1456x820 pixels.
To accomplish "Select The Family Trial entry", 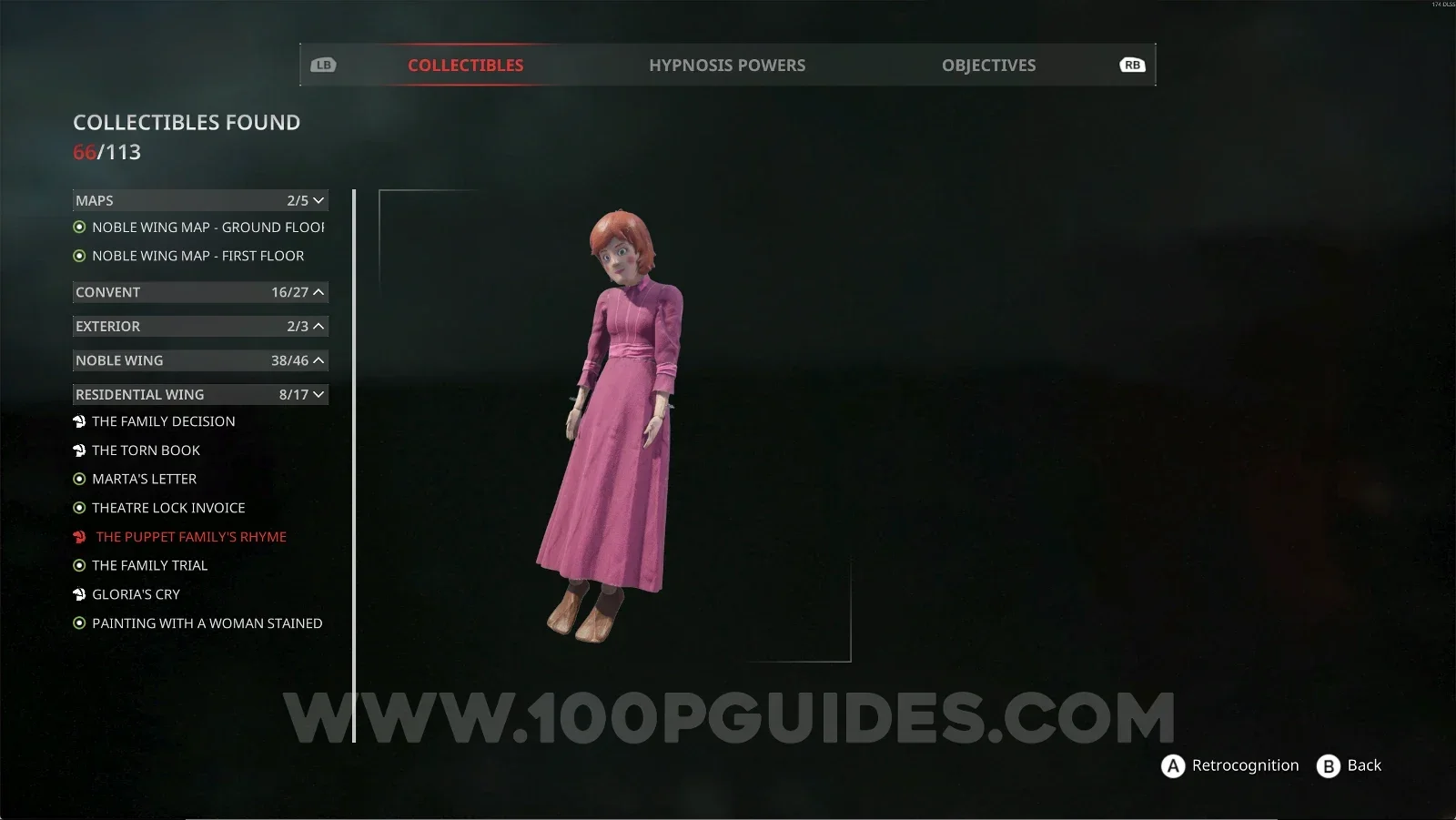I will tap(149, 565).
